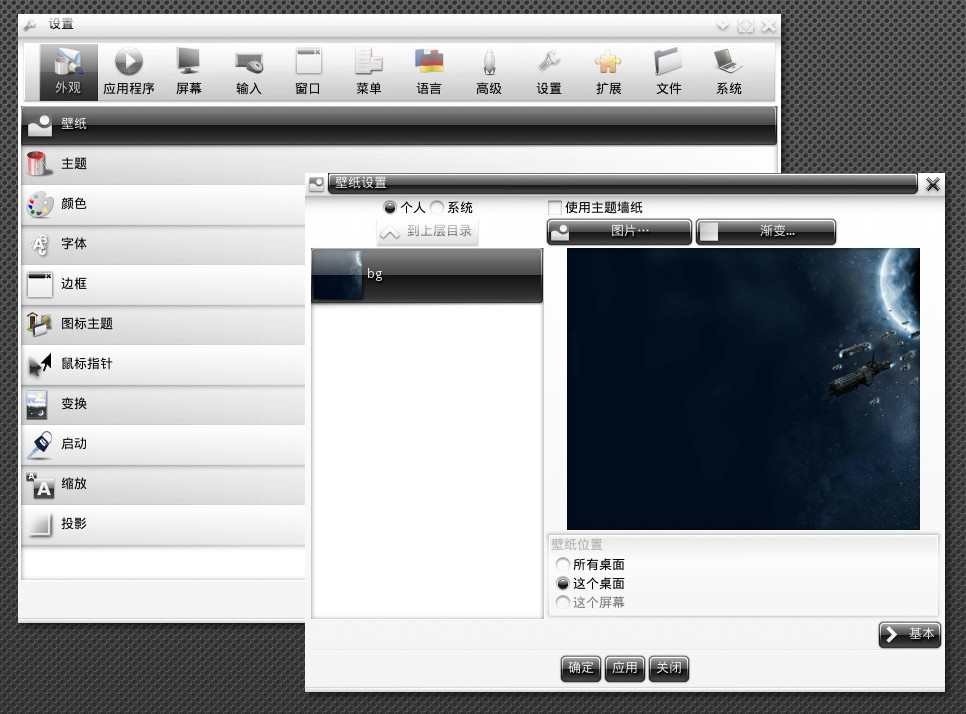Select the 启动 startup entry

click(x=163, y=444)
